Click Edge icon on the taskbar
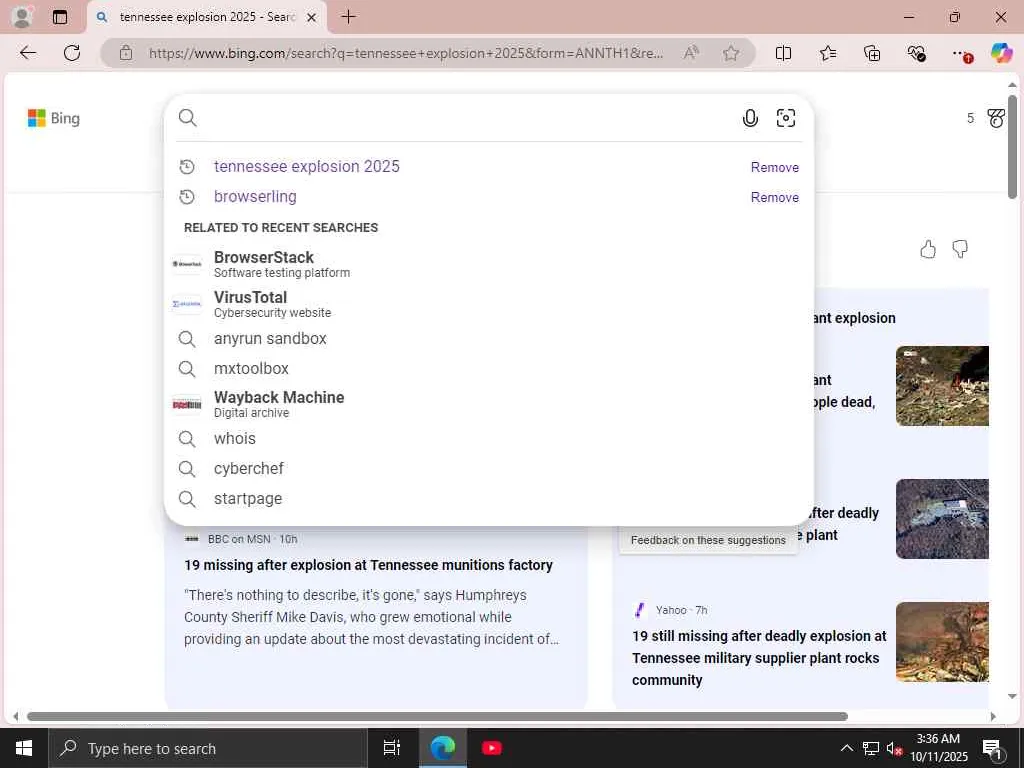Screen dimensions: 1024x768 click(442, 748)
